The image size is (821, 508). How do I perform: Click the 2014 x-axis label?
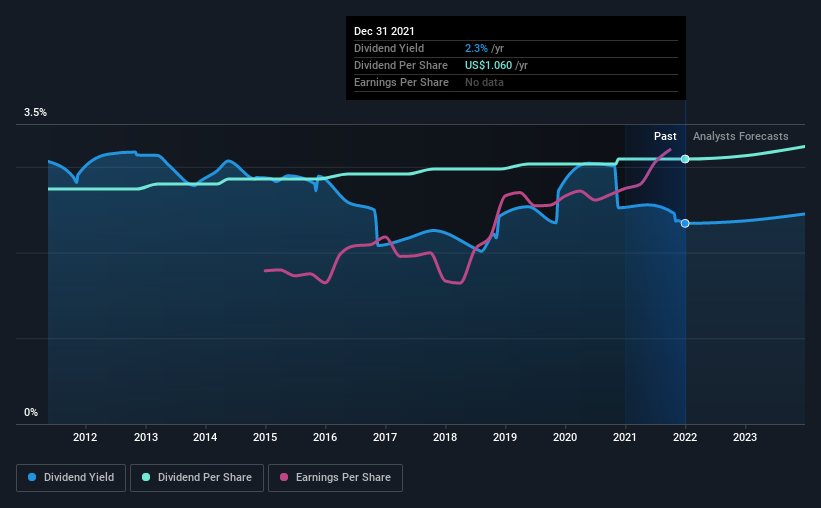[x=205, y=437]
